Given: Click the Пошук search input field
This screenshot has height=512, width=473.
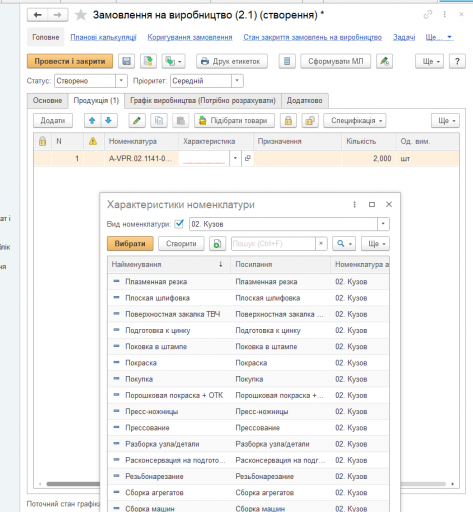Looking at the screenshot, I should click(x=273, y=244).
